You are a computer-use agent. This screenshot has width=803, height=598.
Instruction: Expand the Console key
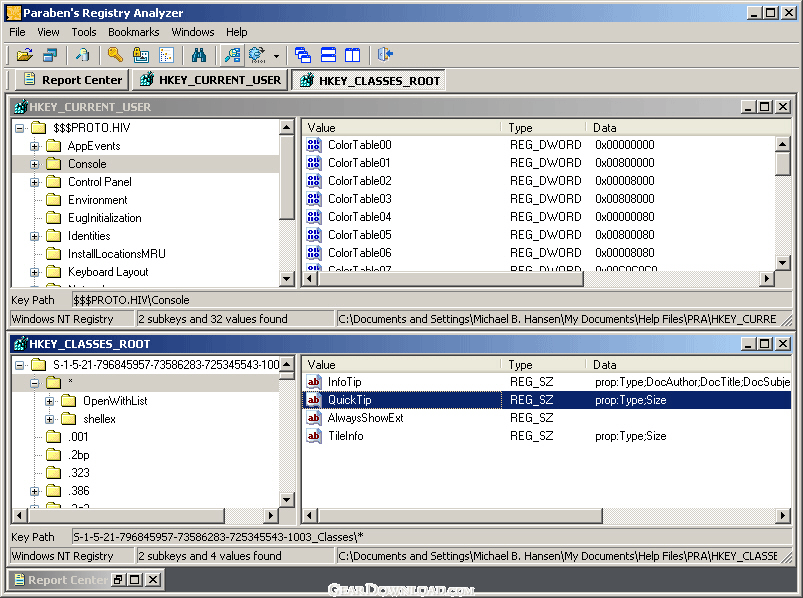tap(34, 164)
